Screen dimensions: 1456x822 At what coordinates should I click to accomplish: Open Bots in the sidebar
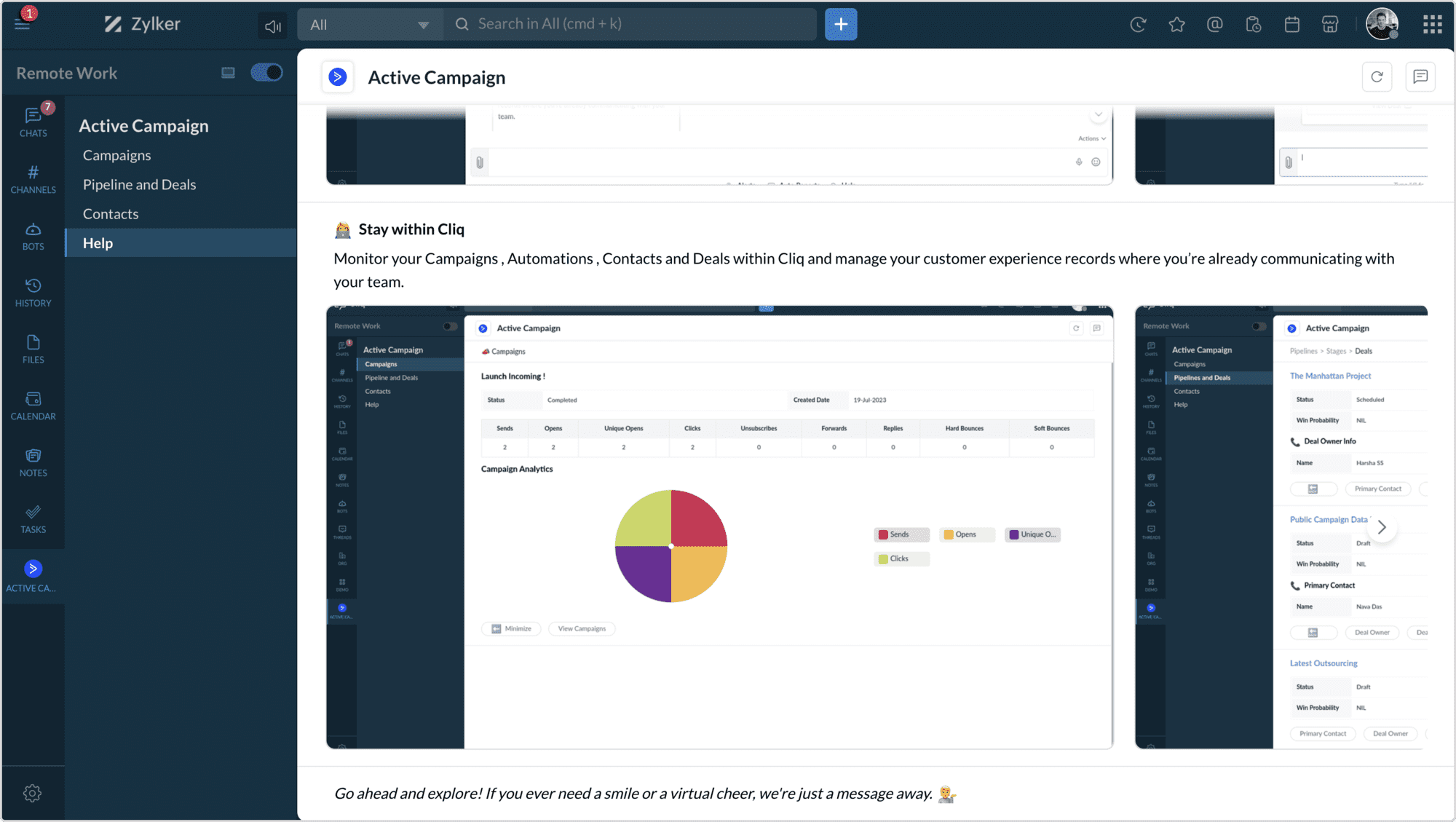33,236
